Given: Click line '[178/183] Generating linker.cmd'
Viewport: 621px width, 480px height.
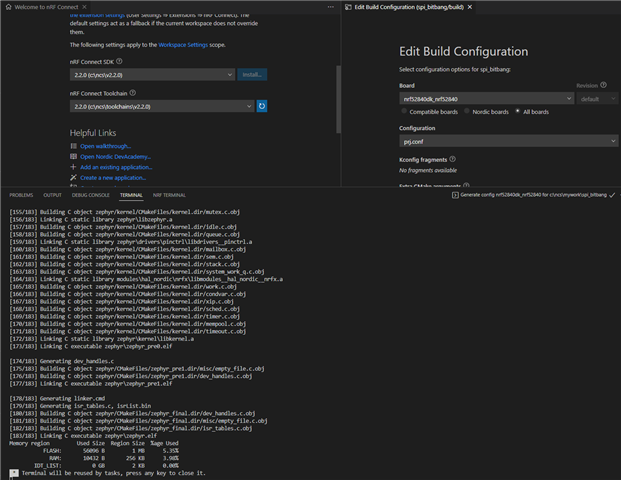Looking at the screenshot, I should click(57, 398).
